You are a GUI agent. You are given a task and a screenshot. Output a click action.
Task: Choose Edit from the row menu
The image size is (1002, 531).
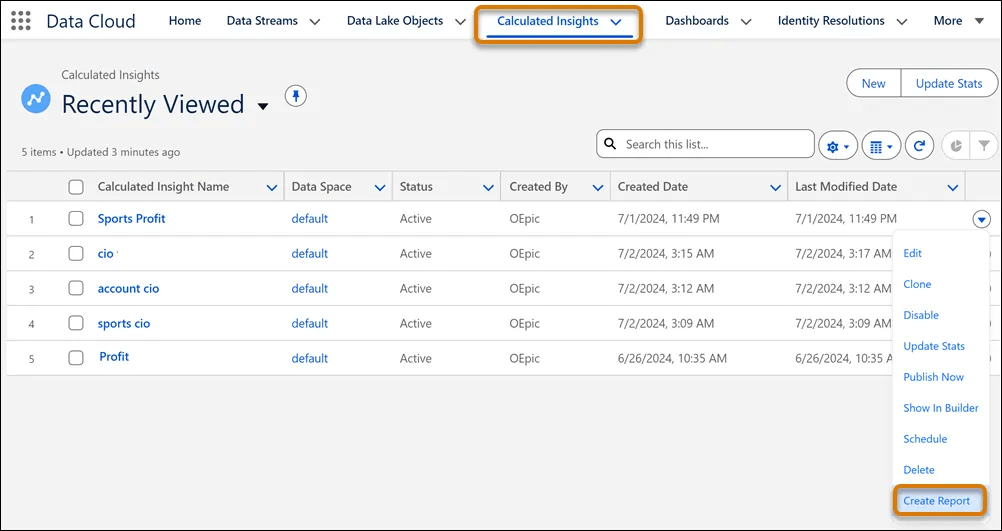tap(912, 253)
